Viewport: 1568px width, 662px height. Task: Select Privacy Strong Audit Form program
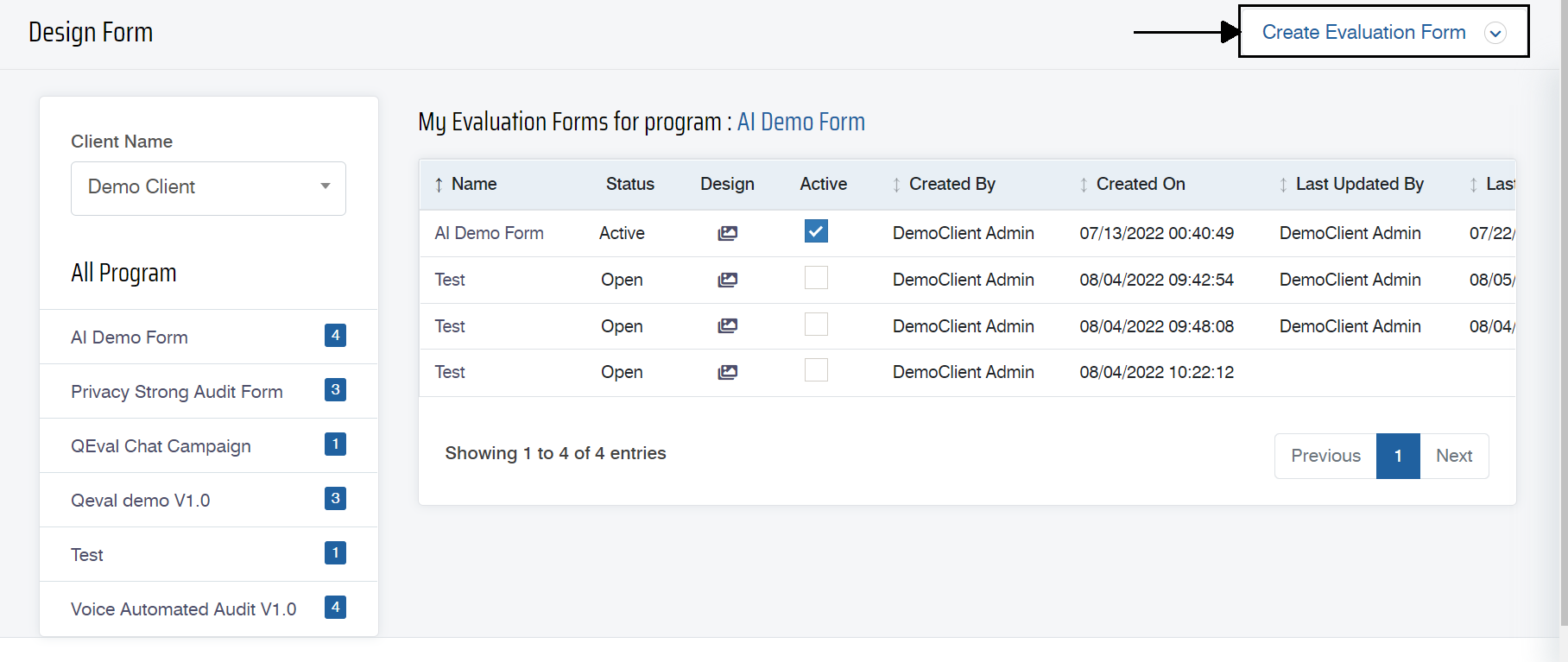[x=177, y=392]
